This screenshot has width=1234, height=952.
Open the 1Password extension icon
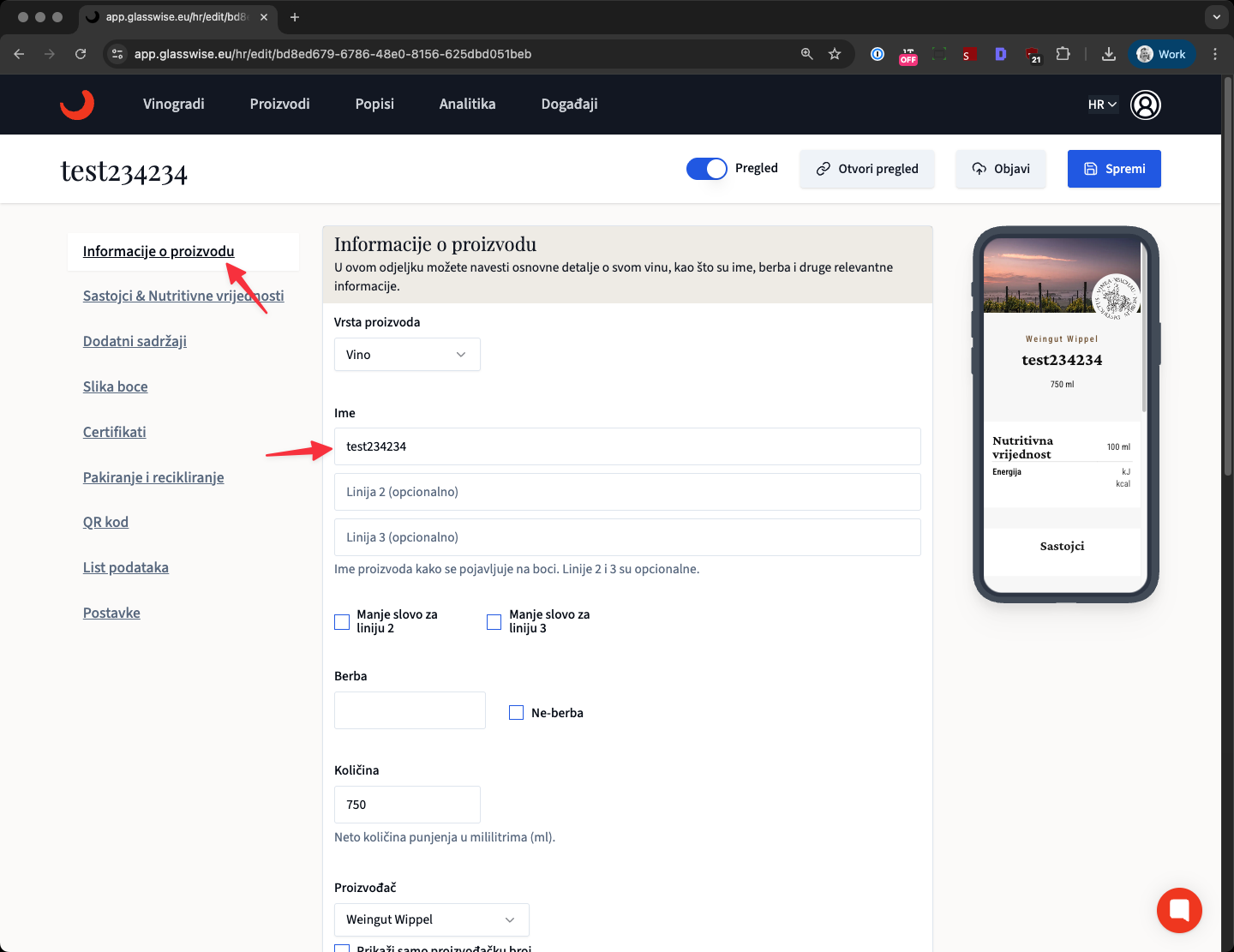878,54
